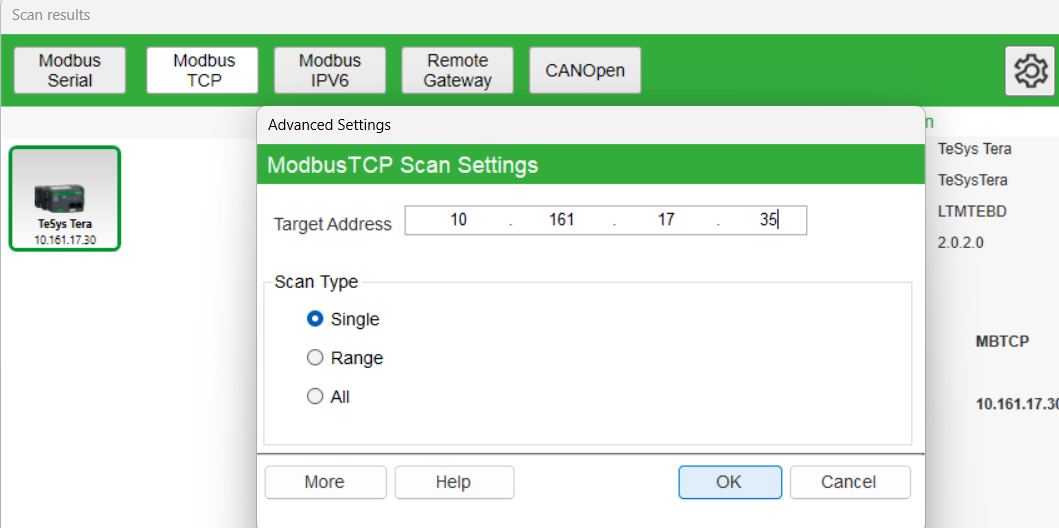Click last octet 35 in Target Address

767,220
